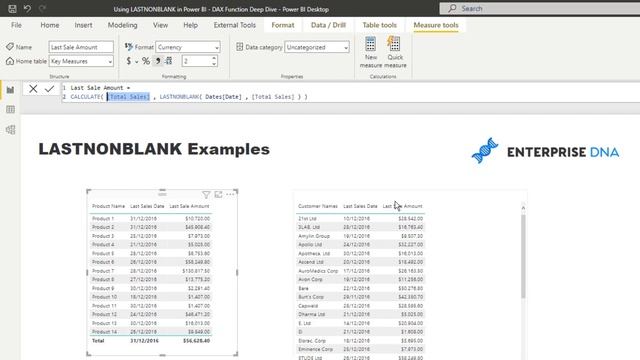640x360 pixels.
Task: Sort by Last Sale Amount in the product table
Action: [x=189, y=207]
